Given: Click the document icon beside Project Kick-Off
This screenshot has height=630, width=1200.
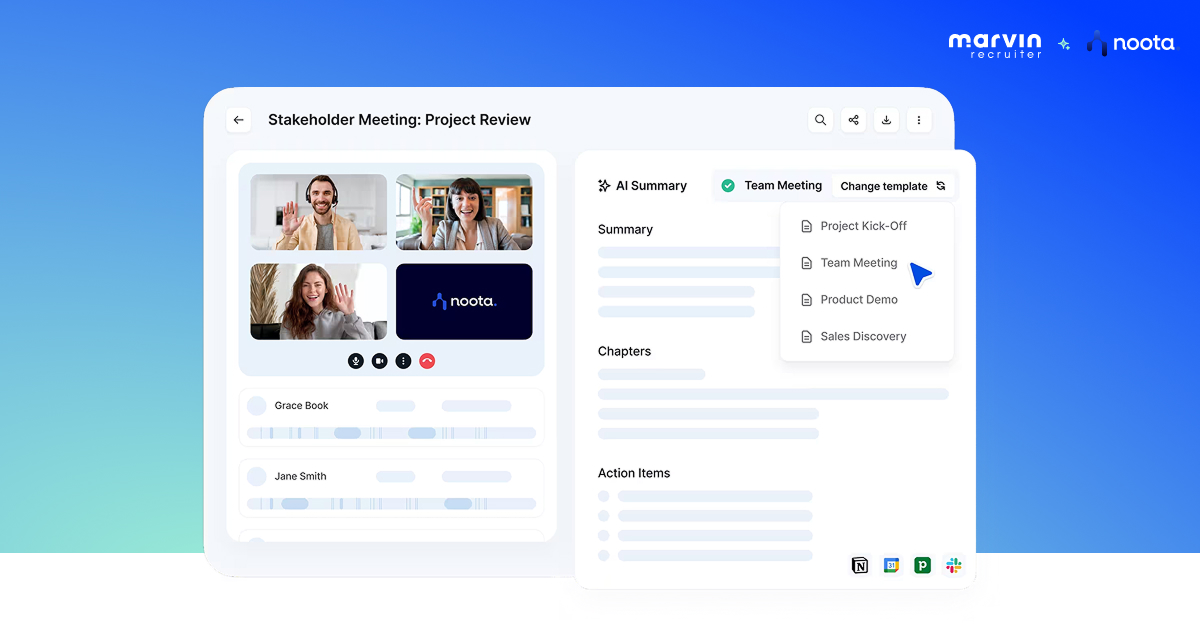Looking at the screenshot, I should pos(807,227).
